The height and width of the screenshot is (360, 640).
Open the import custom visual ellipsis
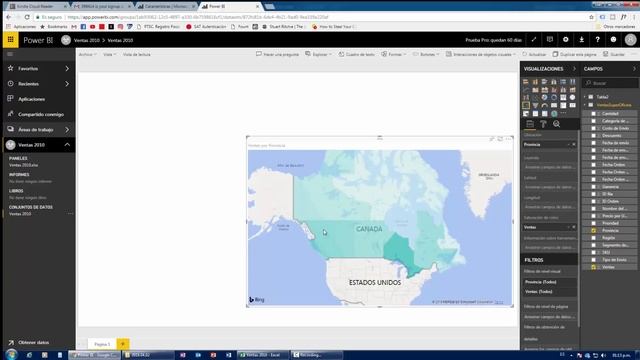point(563,113)
